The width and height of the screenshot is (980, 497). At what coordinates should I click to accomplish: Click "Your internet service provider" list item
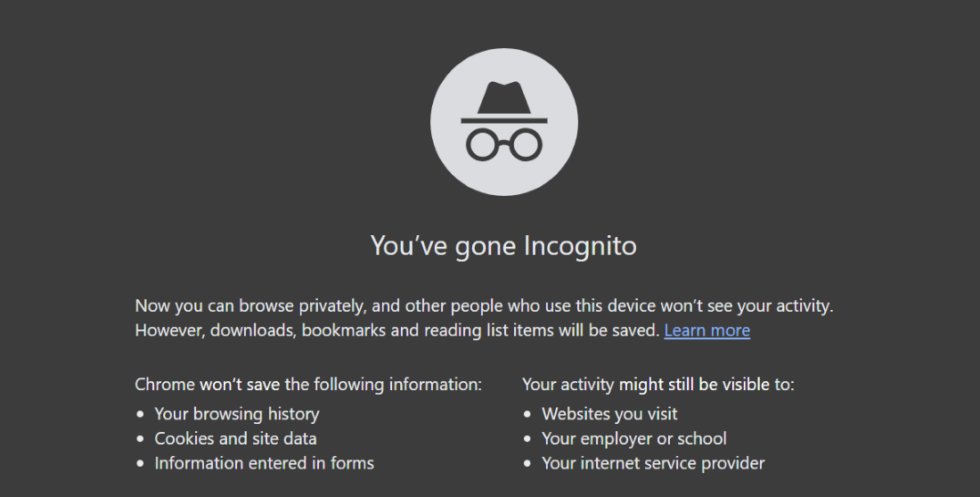pos(653,463)
